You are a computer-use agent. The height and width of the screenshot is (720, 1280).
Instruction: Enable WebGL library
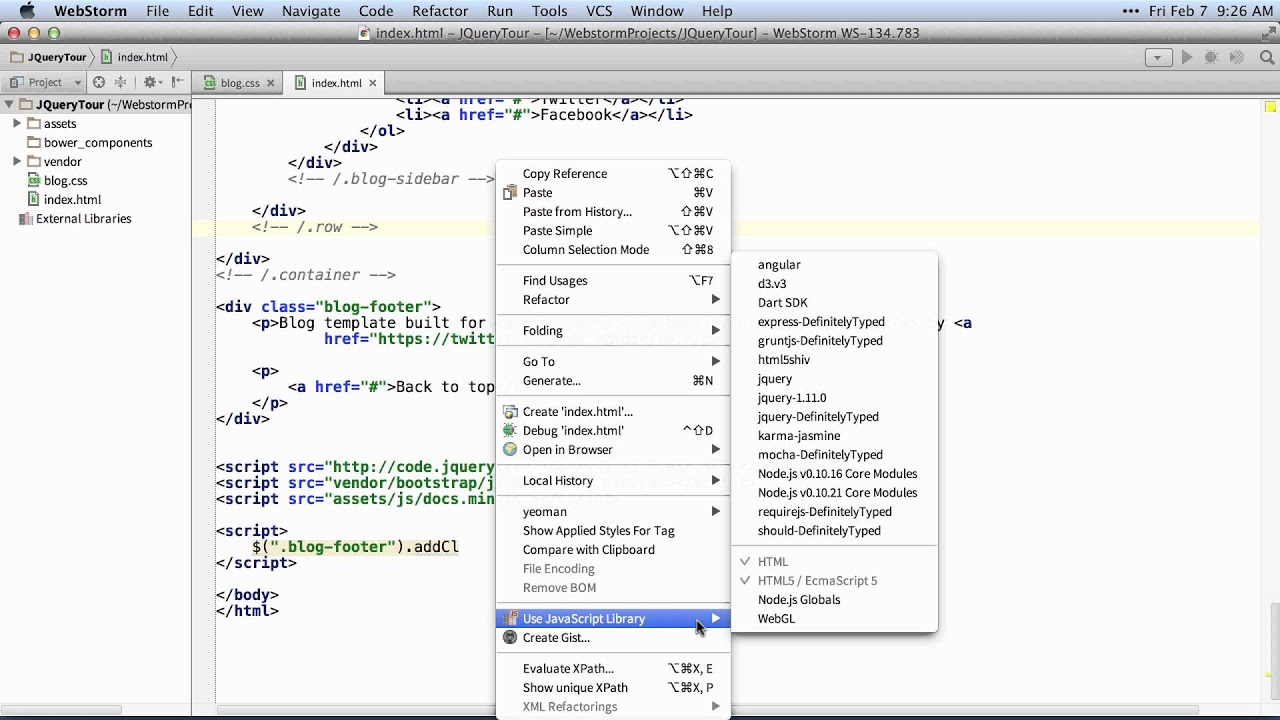coord(776,618)
